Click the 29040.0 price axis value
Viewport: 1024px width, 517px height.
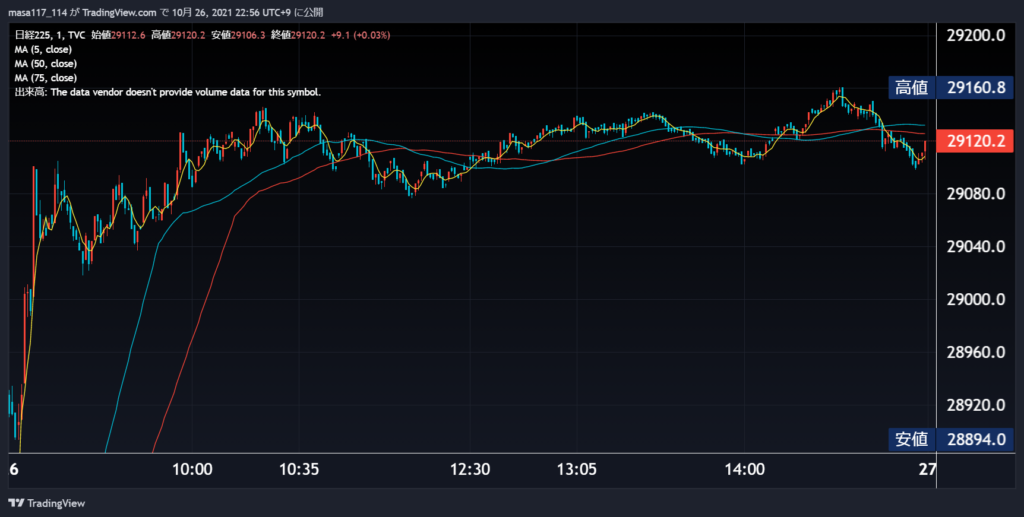click(x=976, y=247)
